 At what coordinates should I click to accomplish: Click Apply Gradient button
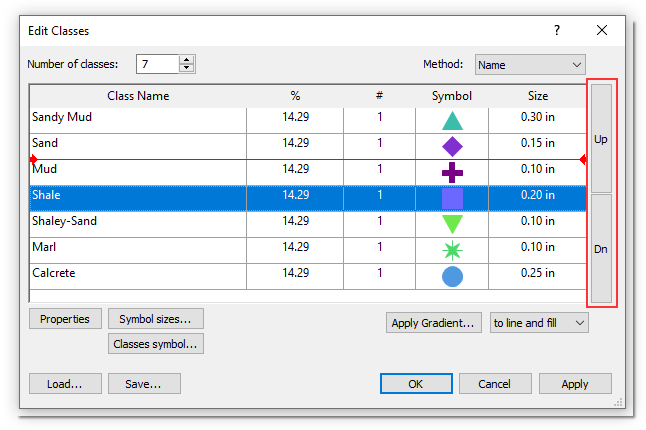click(433, 322)
